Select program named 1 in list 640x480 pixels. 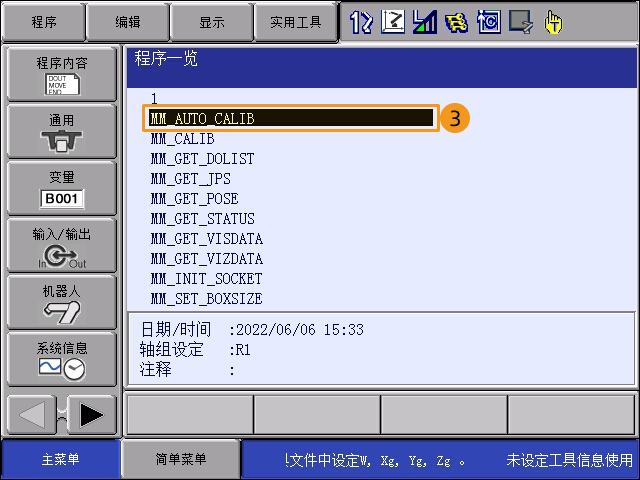coord(154,98)
